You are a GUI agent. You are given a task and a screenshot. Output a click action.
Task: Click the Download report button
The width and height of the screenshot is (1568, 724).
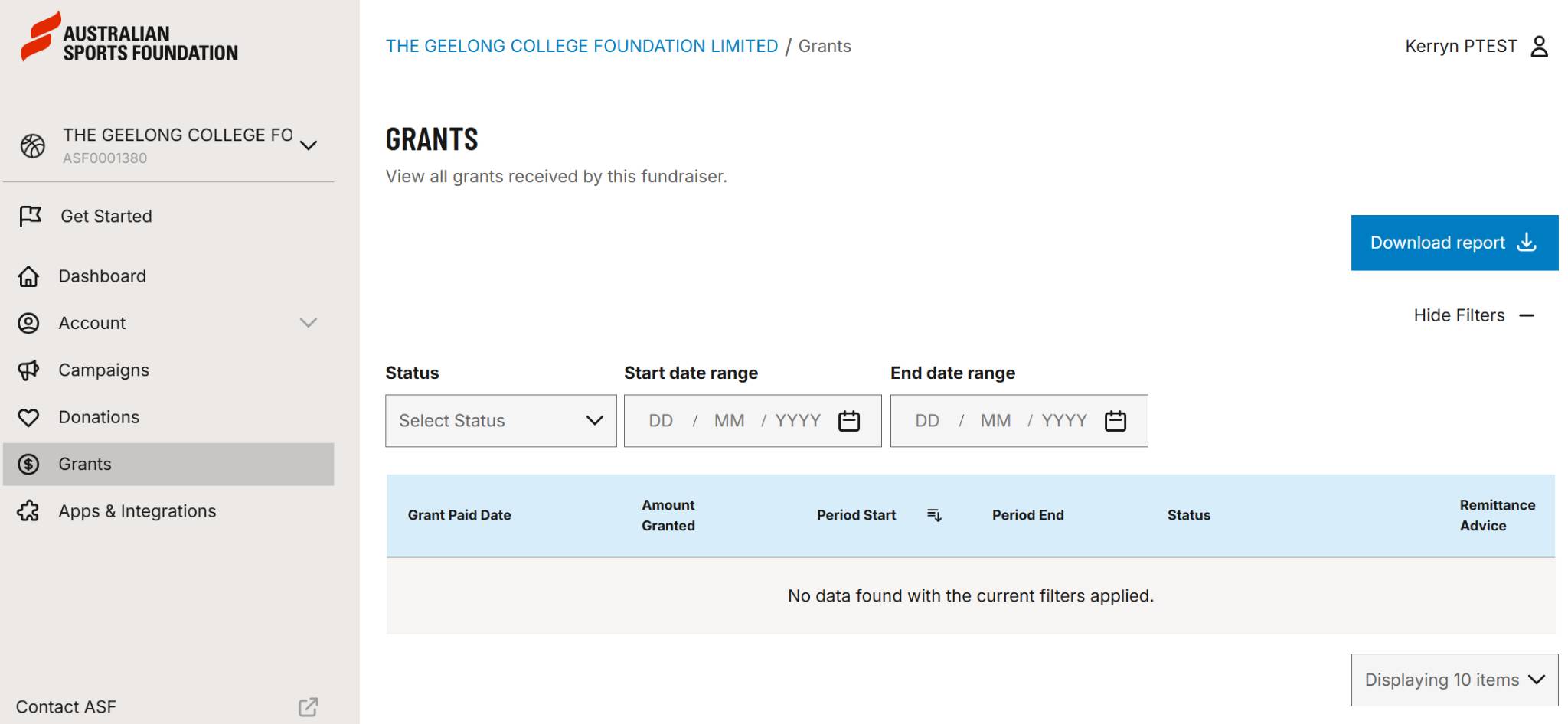tap(1455, 243)
